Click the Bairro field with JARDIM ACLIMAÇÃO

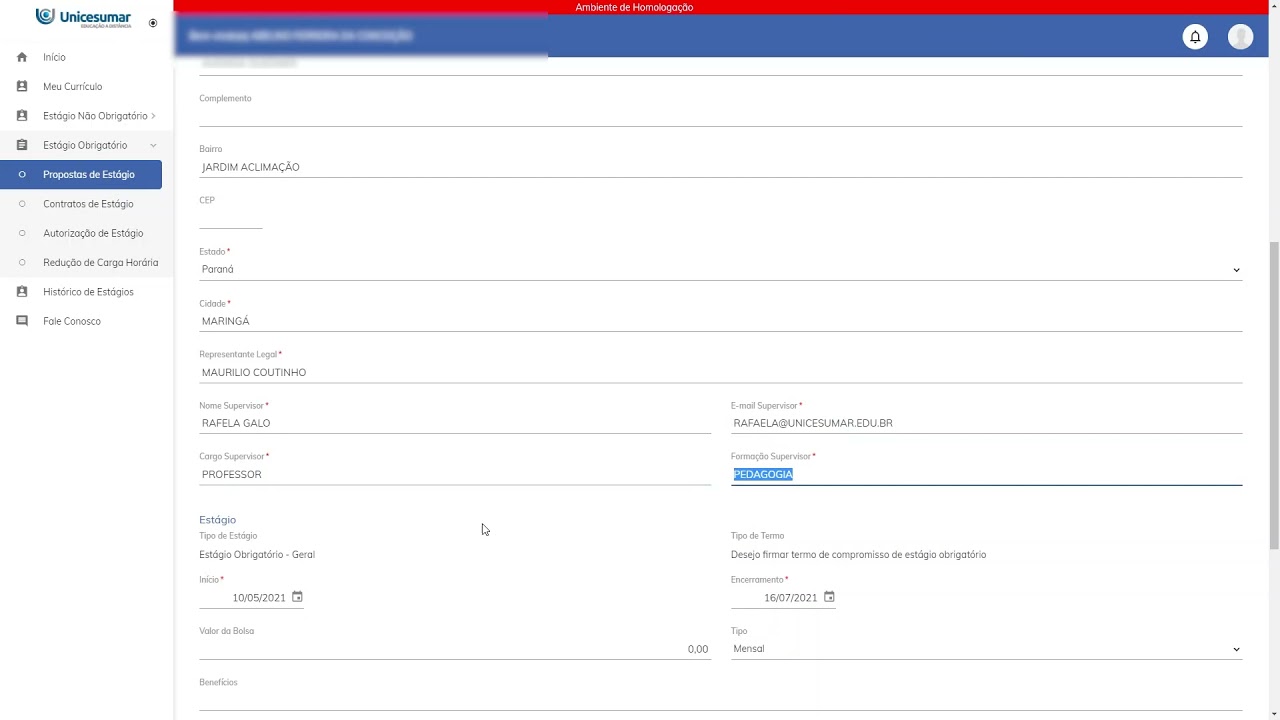pyautogui.click(x=720, y=167)
